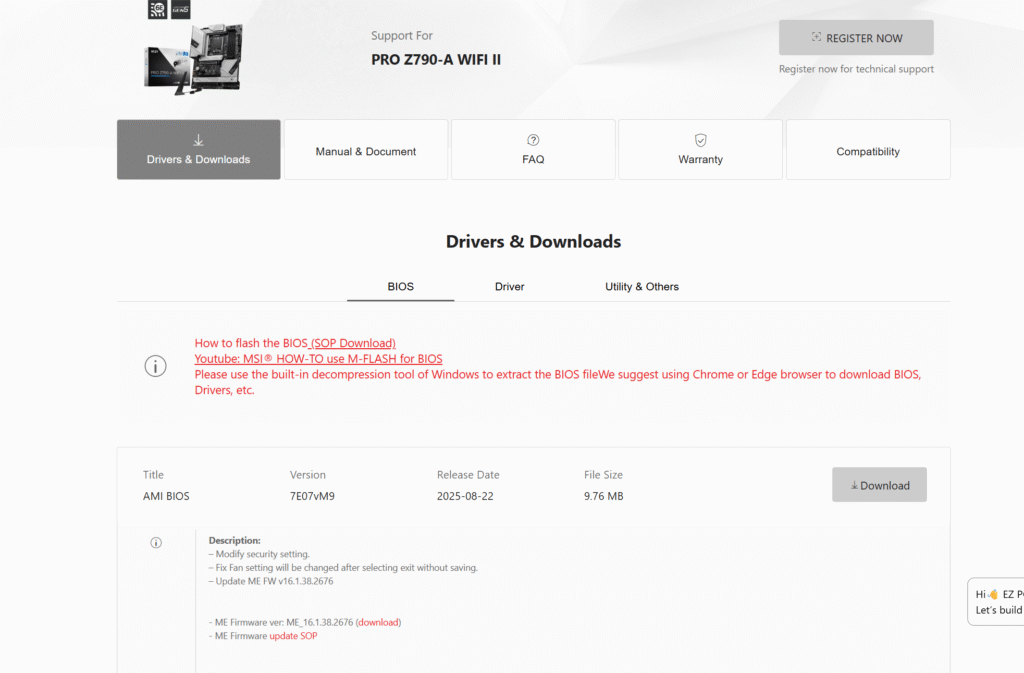Click the waving hand emoji in chat bubble
This screenshot has width=1024, height=673.
[993, 594]
